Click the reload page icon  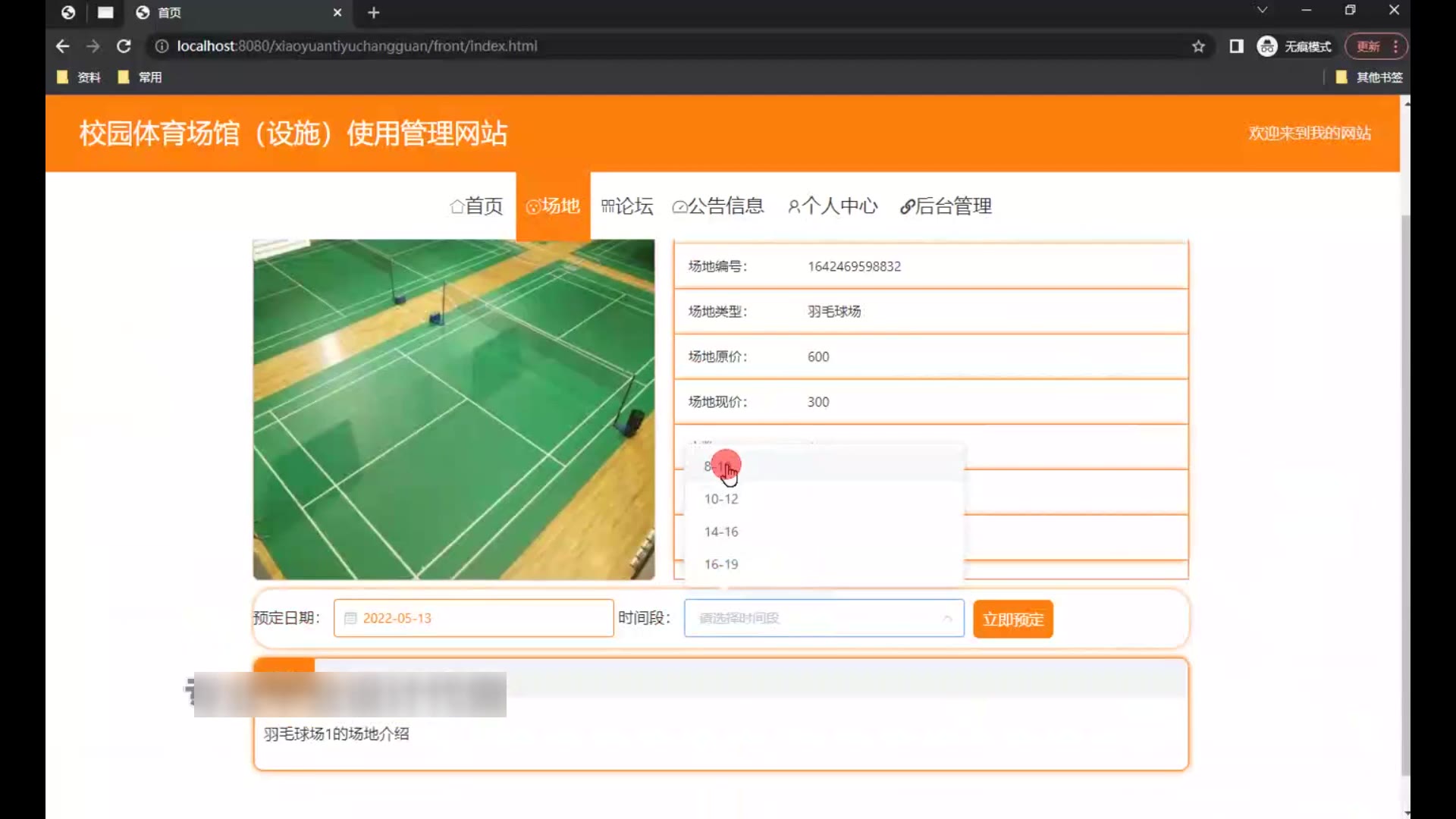tap(124, 46)
